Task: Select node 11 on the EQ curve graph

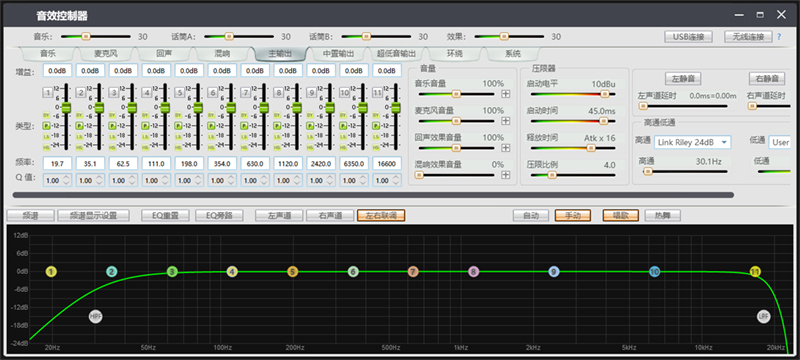Action: [x=755, y=272]
